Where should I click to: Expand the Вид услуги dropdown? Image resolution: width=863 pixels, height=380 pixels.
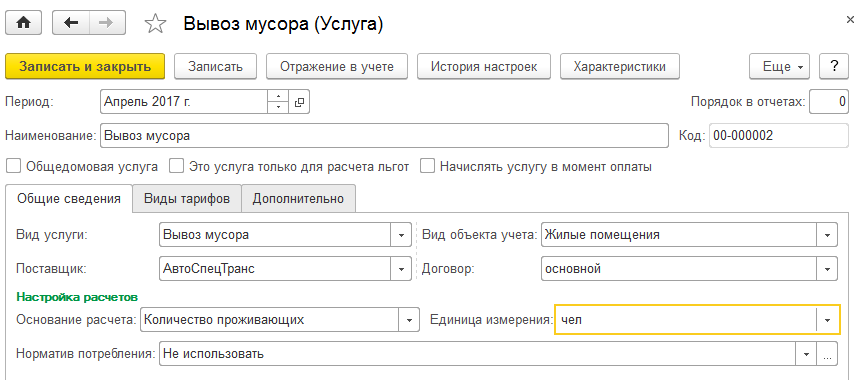click(x=401, y=235)
